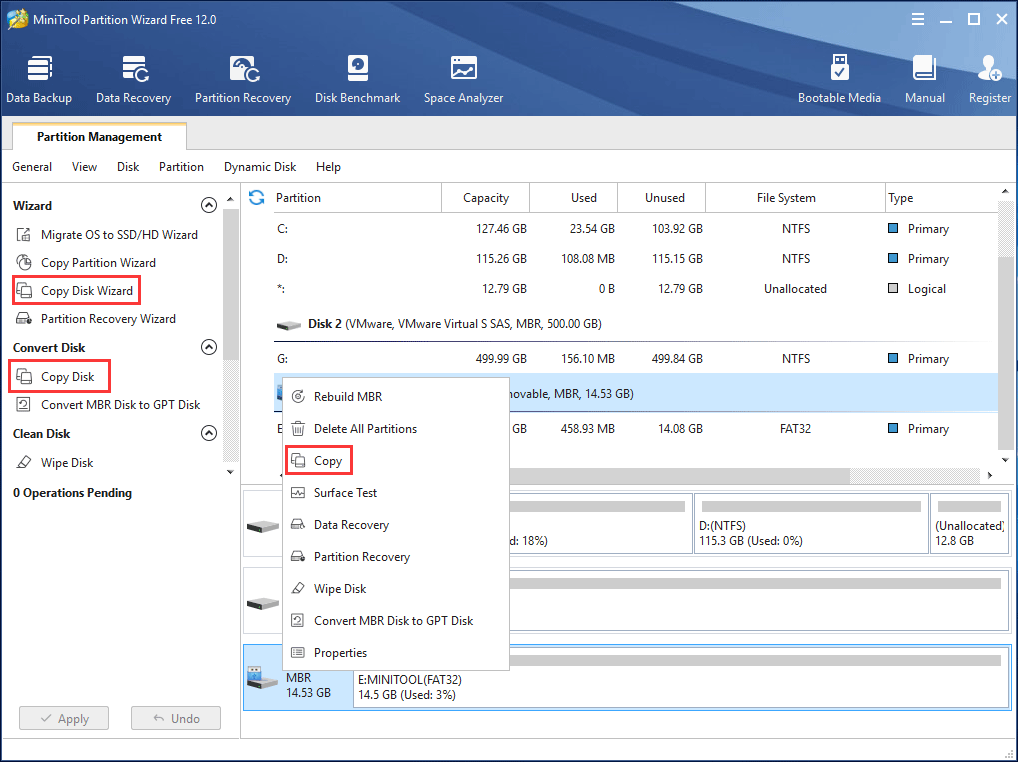The image size is (1018, 762).
Task: Click the Unallocated 12.8 GB block in disk map
Action: tap(969, 524)
